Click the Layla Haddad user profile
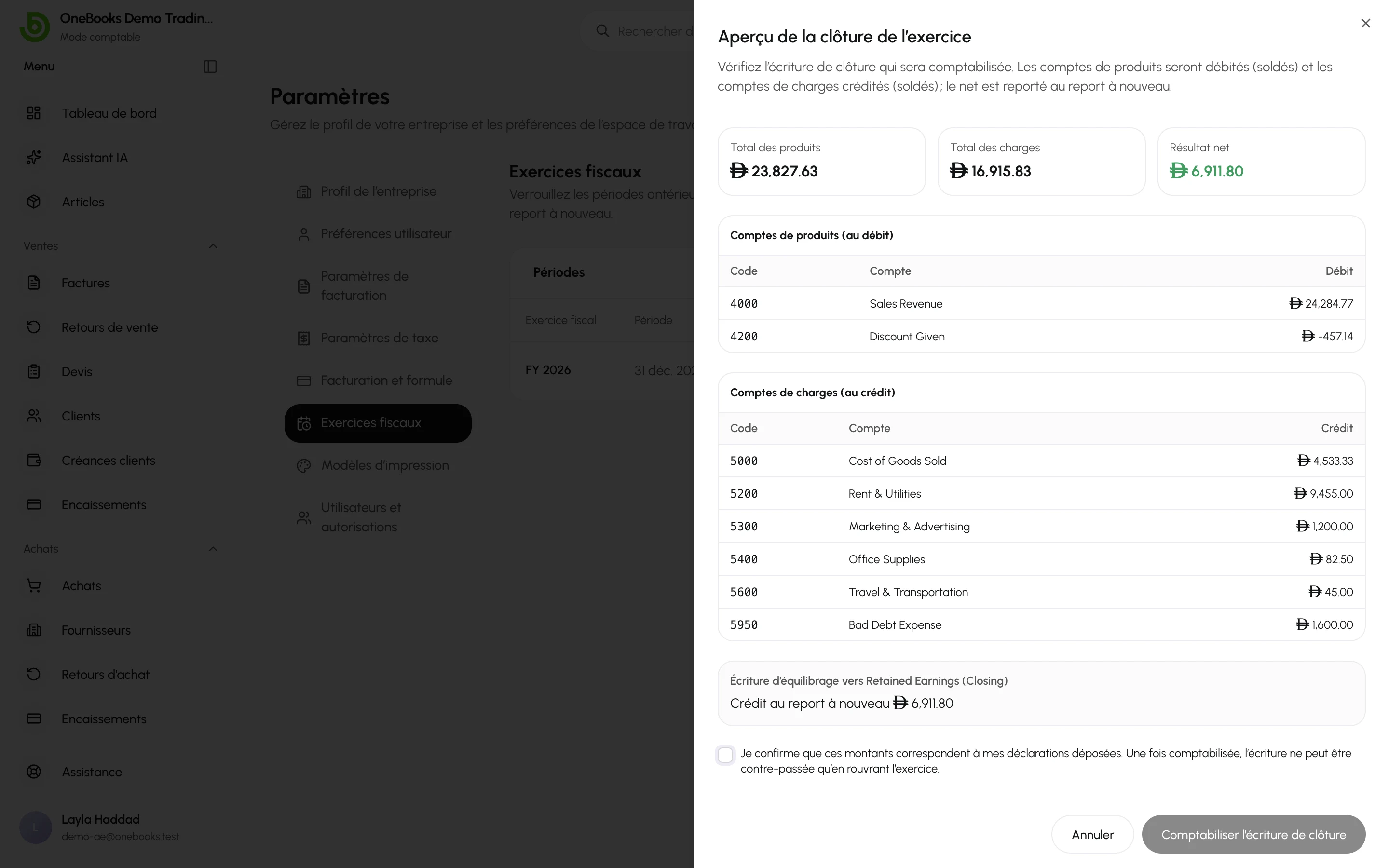This screenshot has width=1389, height=868. coord(121,827)
